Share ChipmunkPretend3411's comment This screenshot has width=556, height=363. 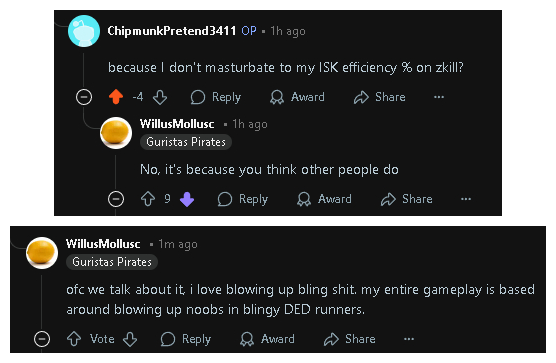coord(379,97)
